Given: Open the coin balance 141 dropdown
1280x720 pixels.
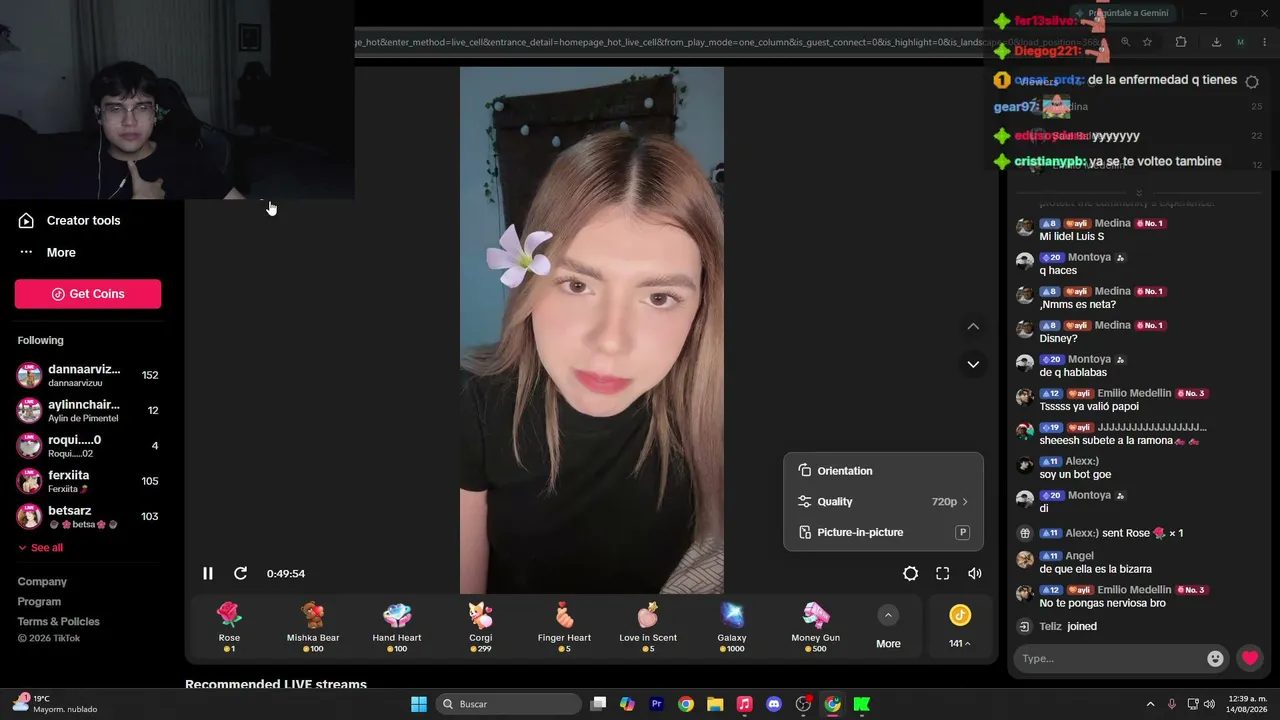Looking at the screenshot, I should pos(960,627).
